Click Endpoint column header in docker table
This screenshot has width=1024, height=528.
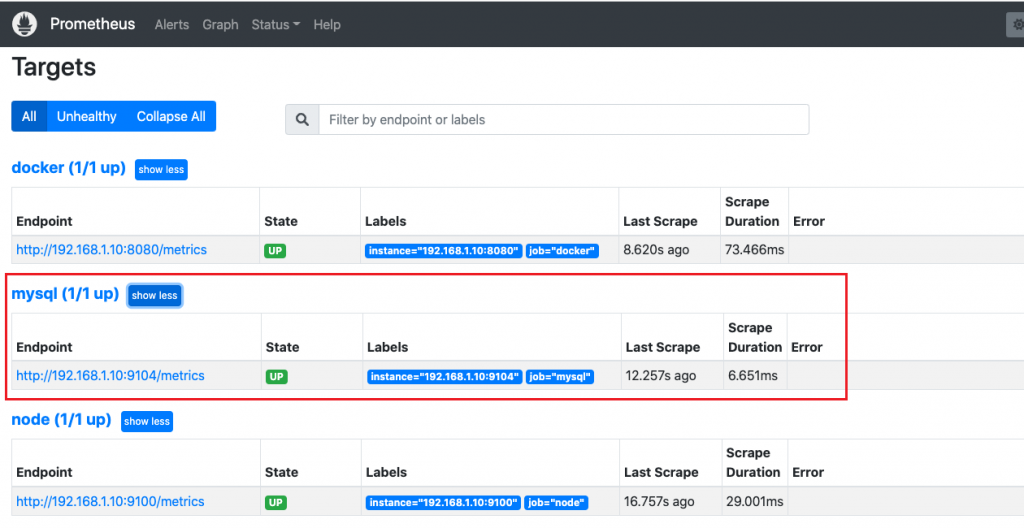click(44, 222)
